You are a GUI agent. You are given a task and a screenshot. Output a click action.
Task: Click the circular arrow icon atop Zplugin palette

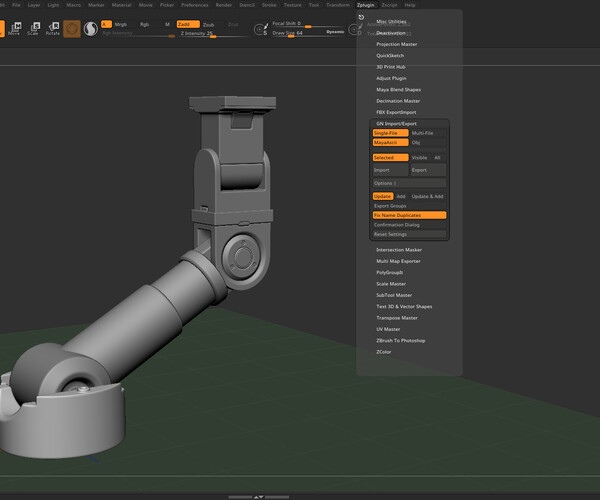pyautogui.click(x=361, y=17)
